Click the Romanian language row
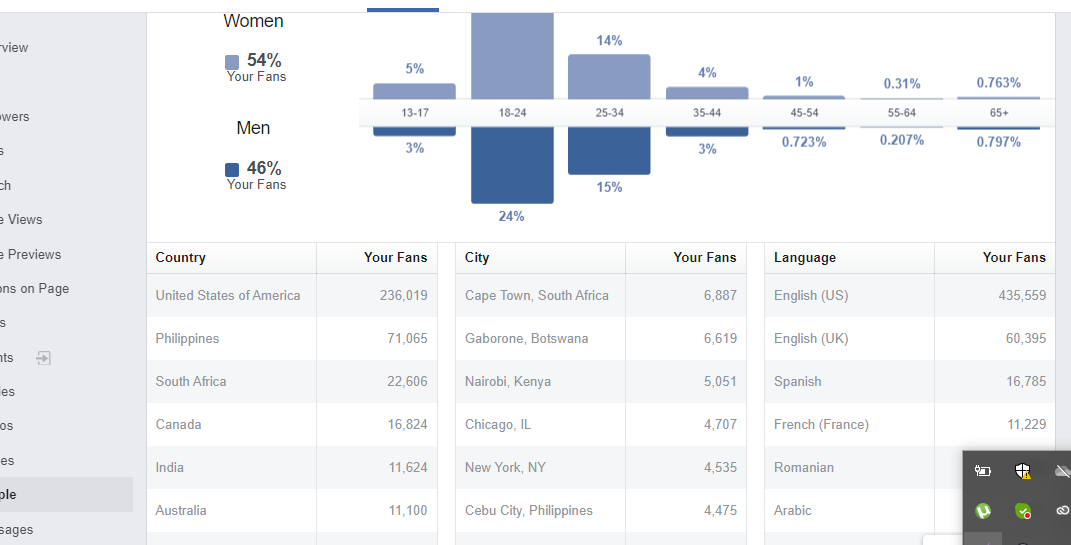 click(x=864, y=468)
